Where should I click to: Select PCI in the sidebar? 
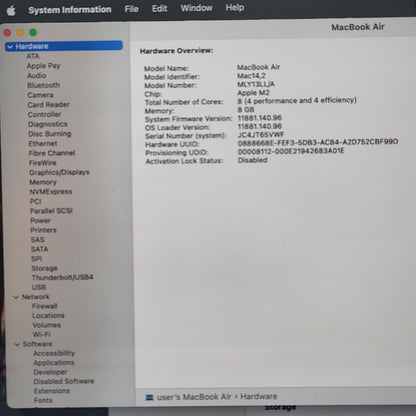click(x=35, y=201)
